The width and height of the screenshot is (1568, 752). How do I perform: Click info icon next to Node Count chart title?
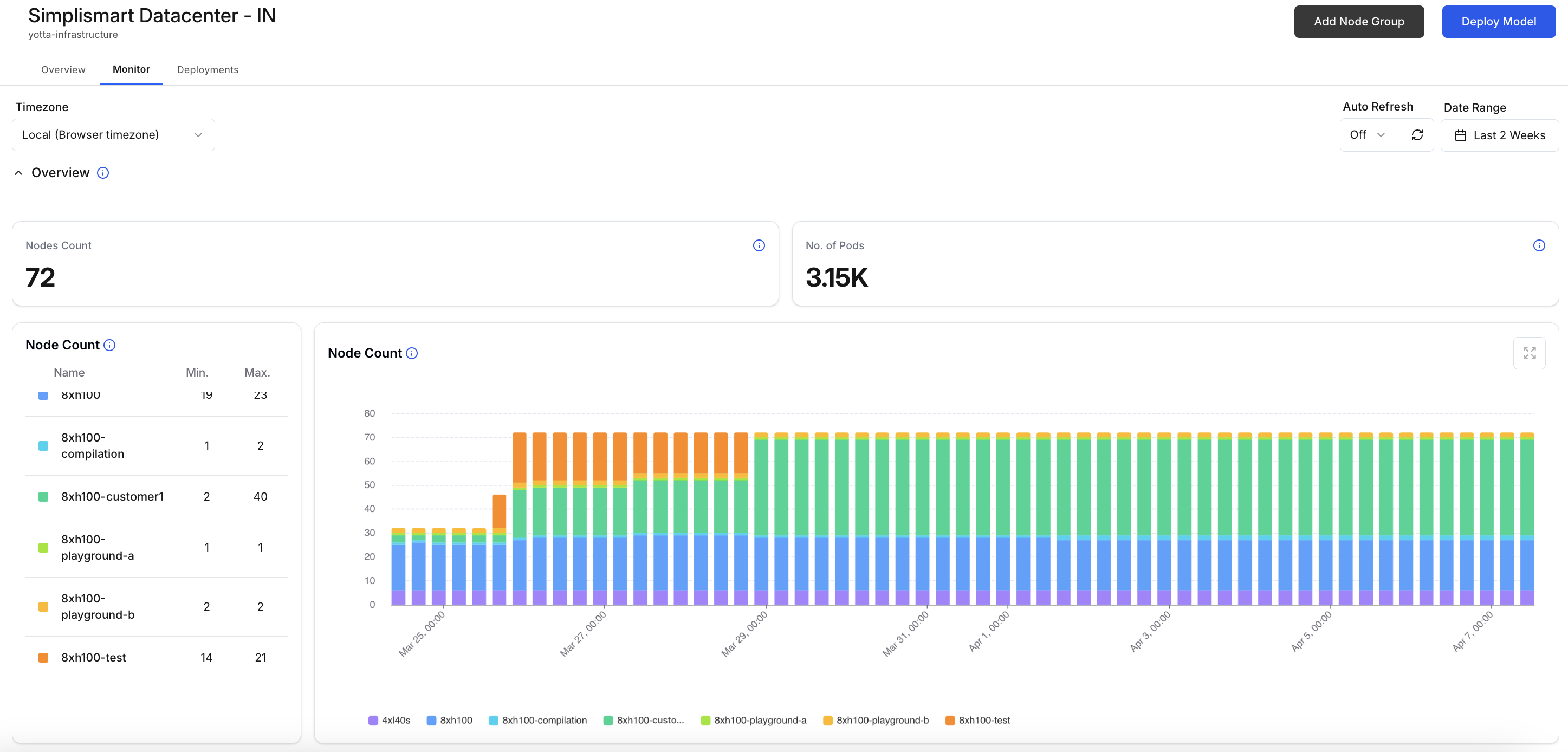click(412, 353)
